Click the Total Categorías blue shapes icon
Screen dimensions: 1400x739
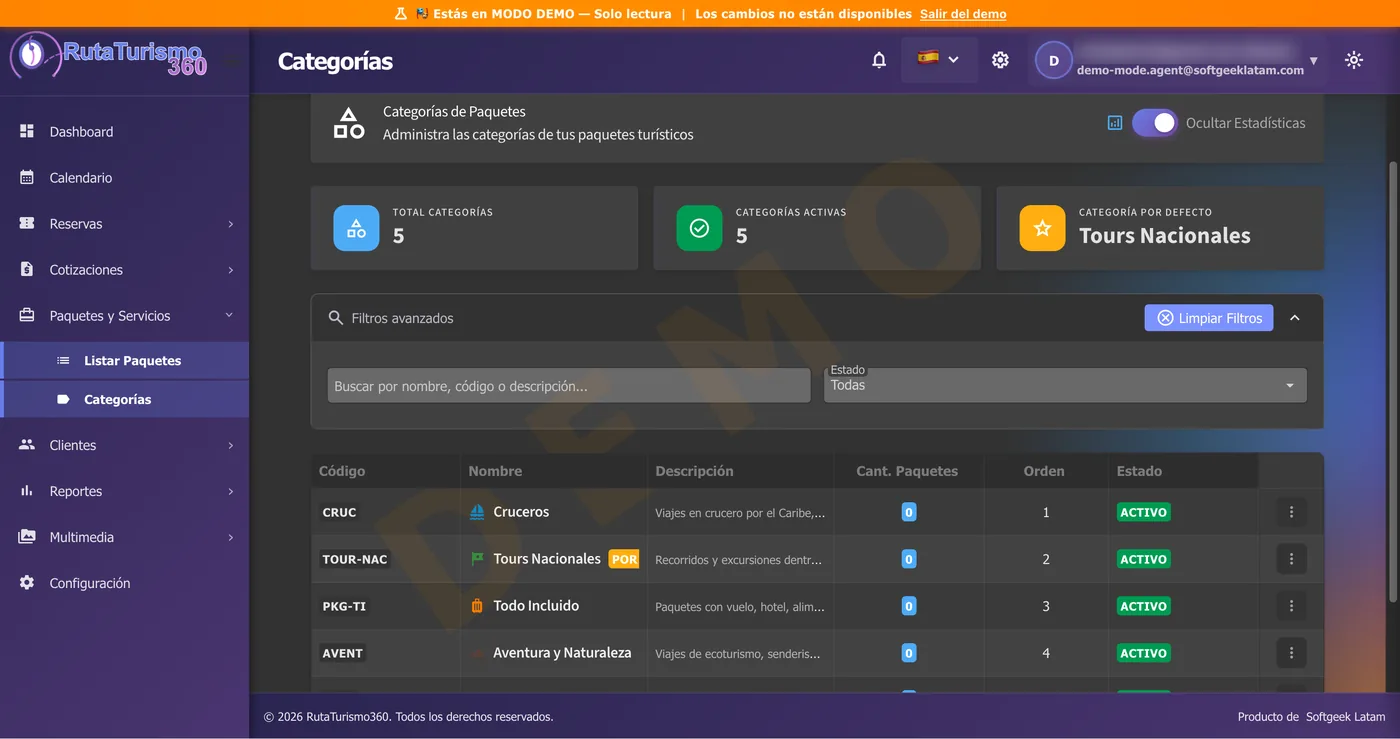tap(356, 228)
